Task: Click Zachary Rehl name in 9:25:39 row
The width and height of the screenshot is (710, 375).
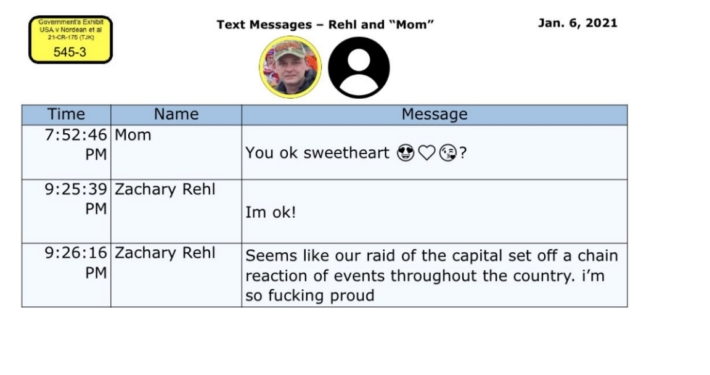Action: (x=165, y=190)
